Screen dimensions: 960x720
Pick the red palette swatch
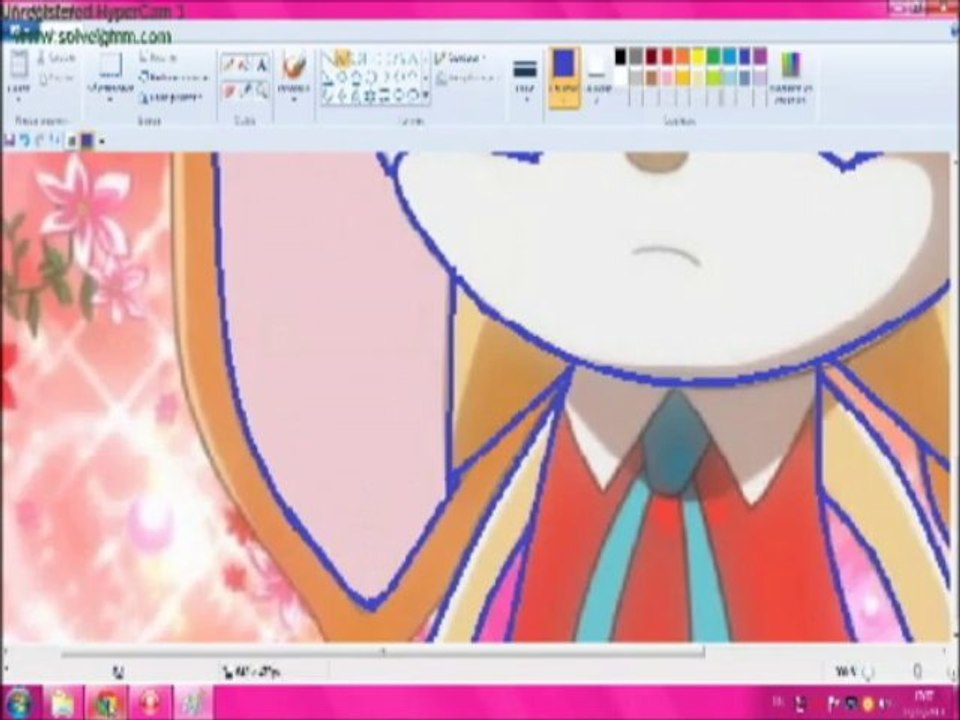point(667,57)
